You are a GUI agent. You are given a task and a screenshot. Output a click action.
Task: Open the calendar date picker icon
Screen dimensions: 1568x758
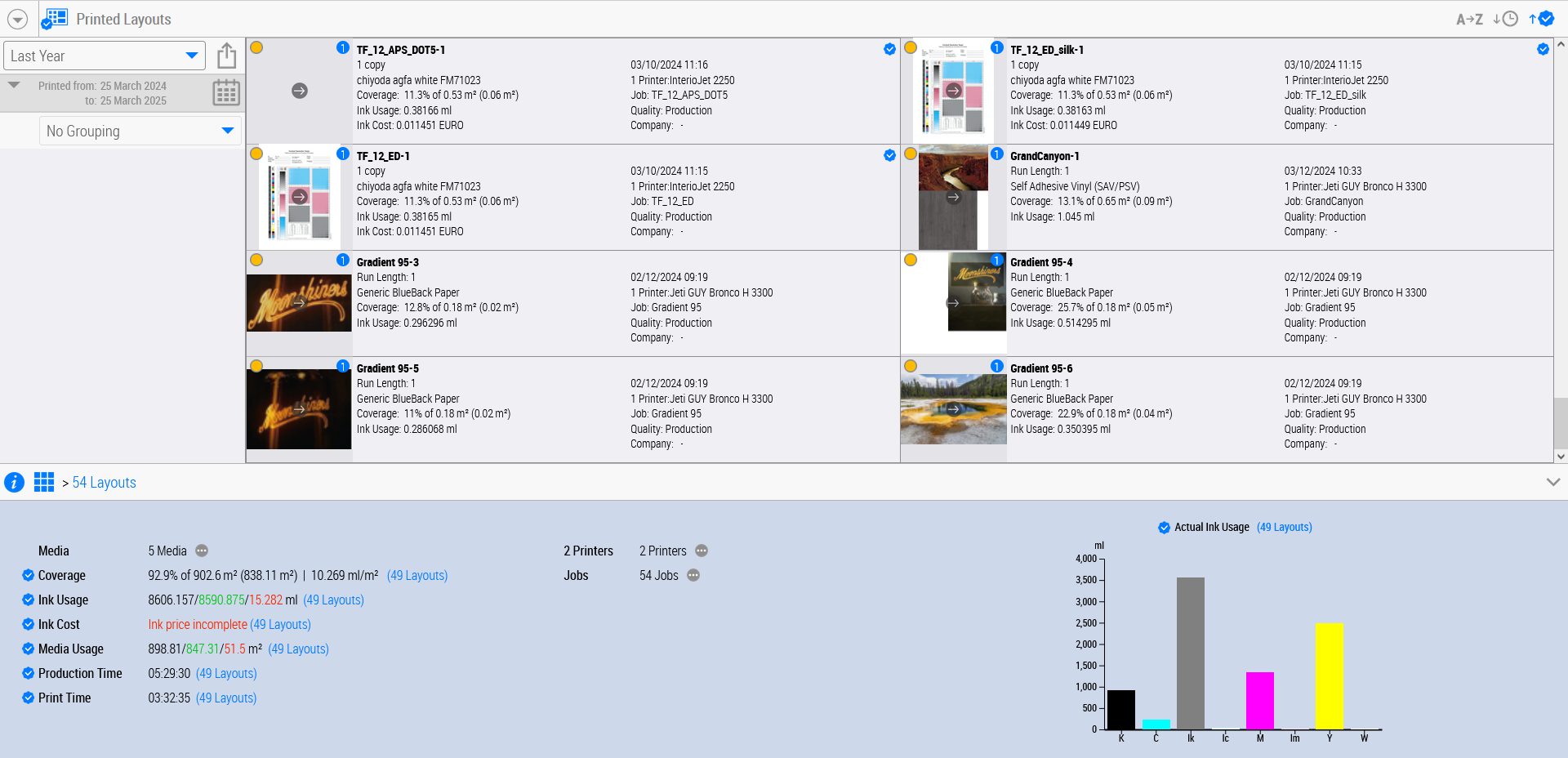coord(226,92)
